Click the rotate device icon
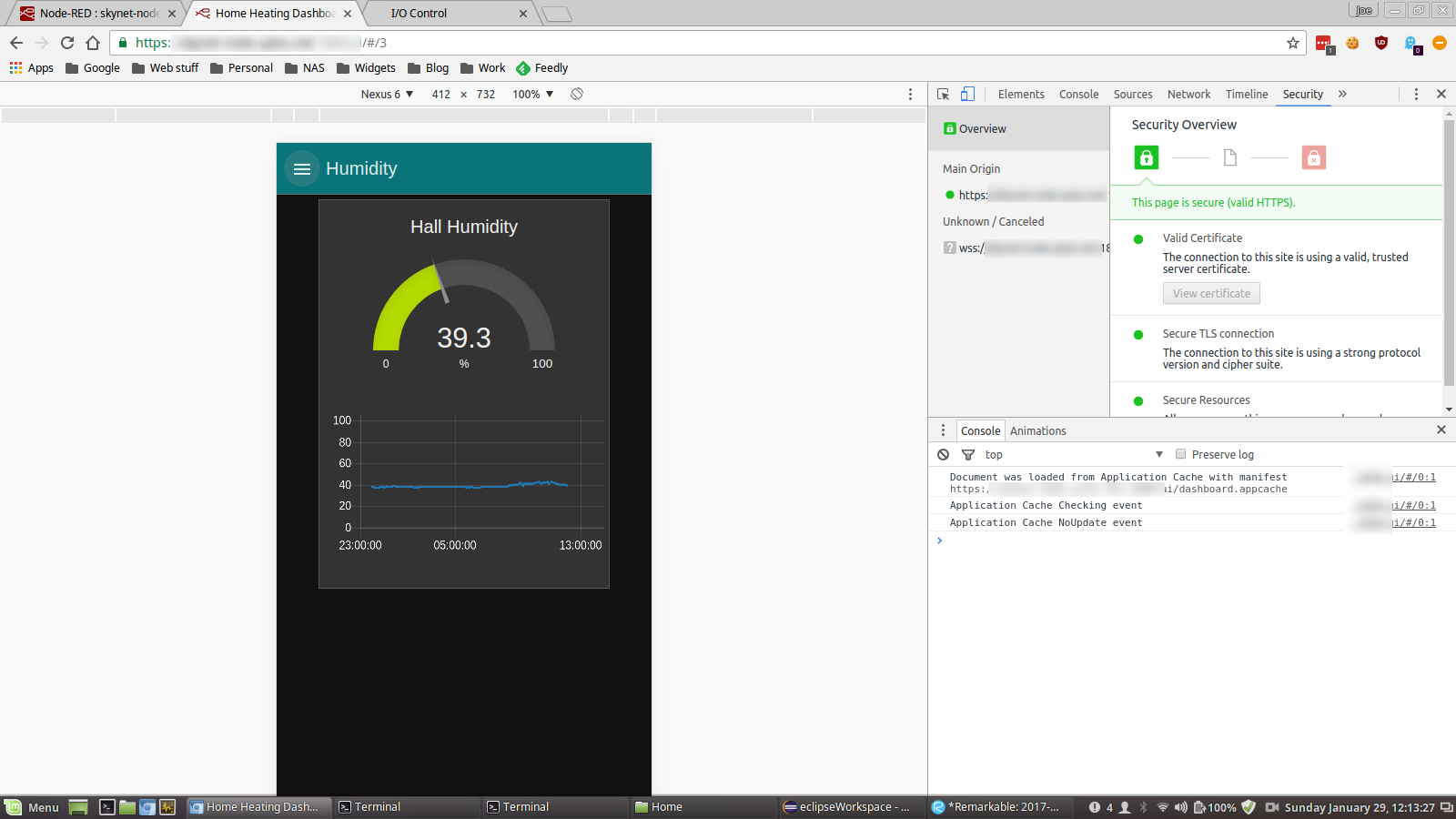Viewport: 1456px width, 819px height. coord(577,94)
